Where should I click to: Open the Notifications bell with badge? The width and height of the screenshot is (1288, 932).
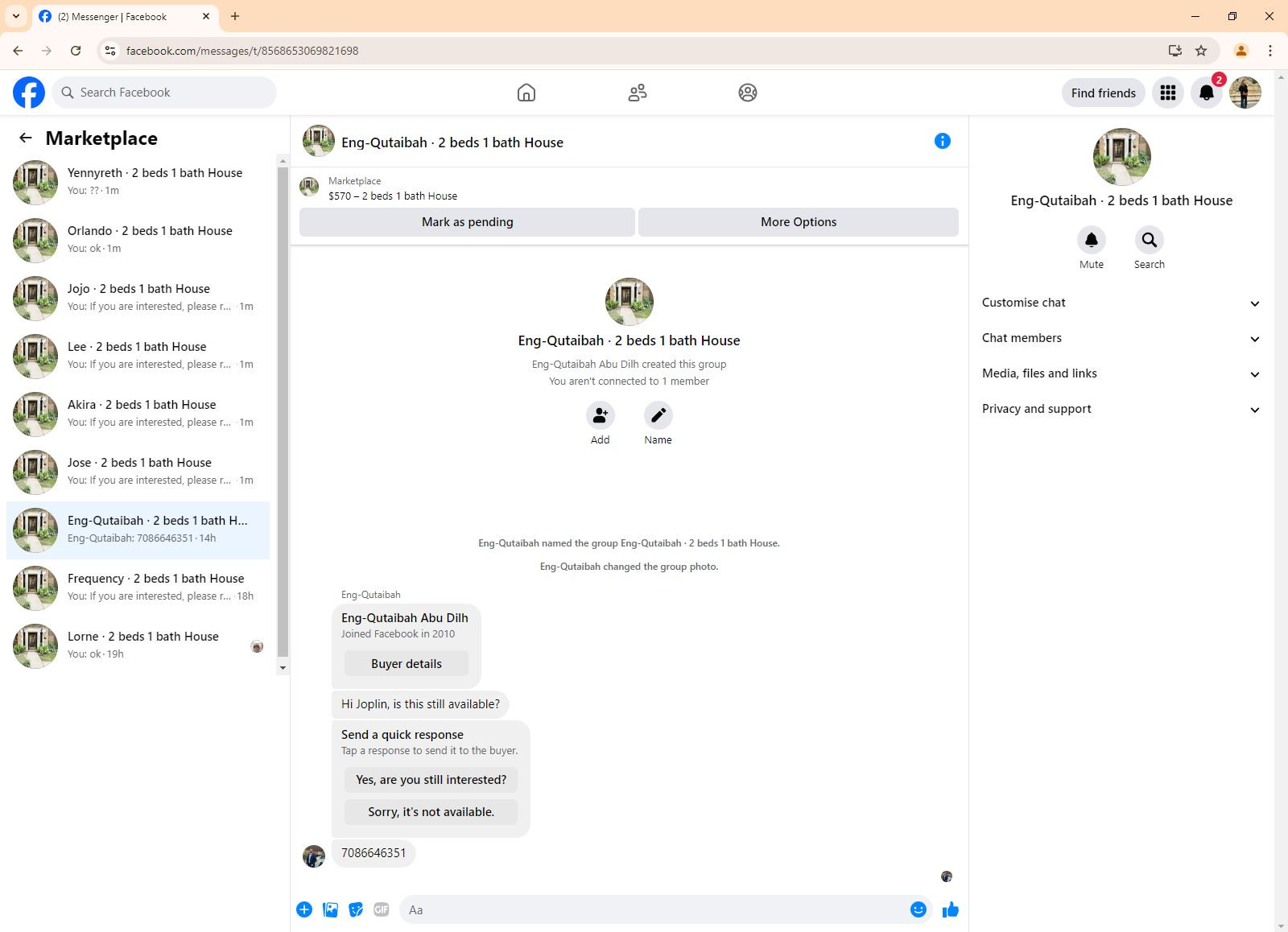click(x=1207, y=93)
